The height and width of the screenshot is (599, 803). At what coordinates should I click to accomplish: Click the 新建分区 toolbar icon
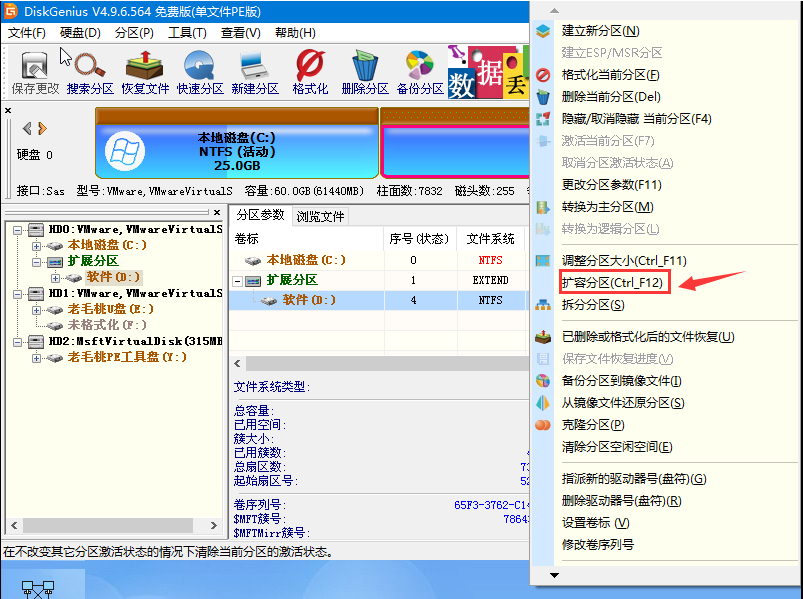255,72
